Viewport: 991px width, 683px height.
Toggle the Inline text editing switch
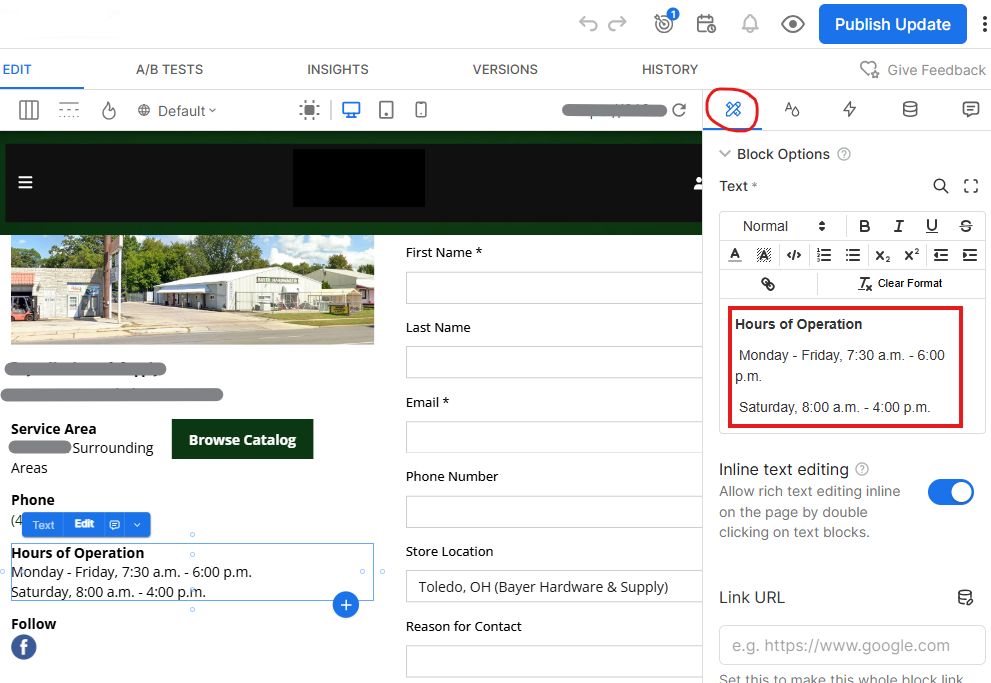pyautogui.click(x=950, y=491)
